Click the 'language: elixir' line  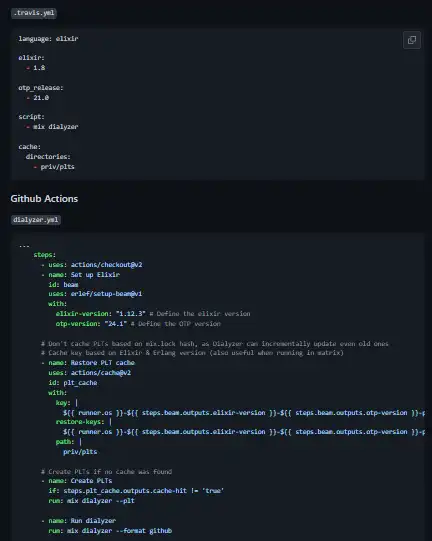point(48,39)
